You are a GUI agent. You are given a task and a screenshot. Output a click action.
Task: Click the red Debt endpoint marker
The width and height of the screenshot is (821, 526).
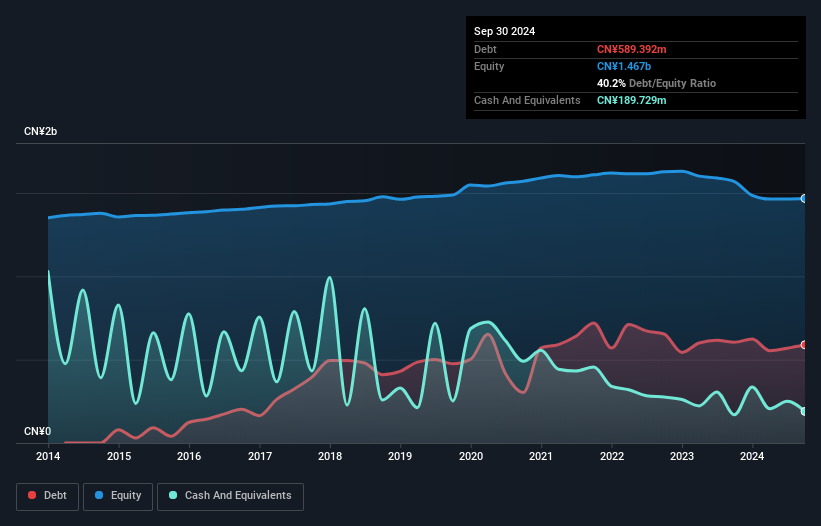pos(804,345)
